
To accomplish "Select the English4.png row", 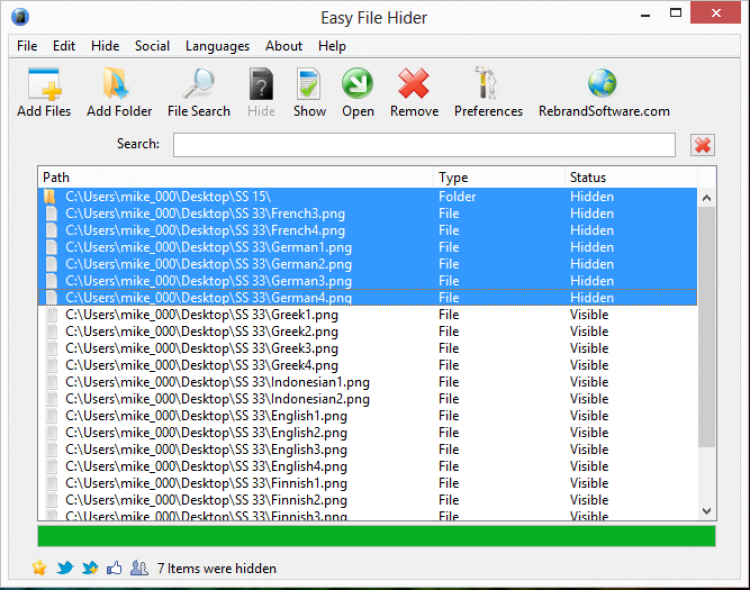I will (367, 466).
